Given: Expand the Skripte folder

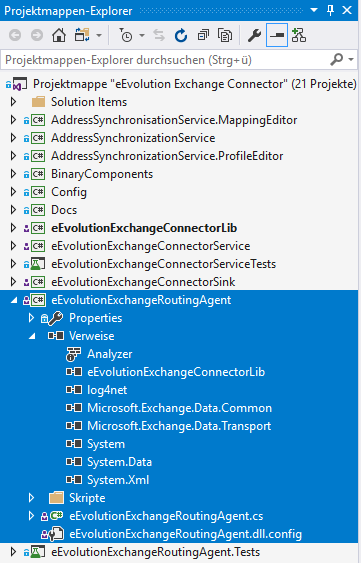Looking at the screenshot, I should click(31, 498).
